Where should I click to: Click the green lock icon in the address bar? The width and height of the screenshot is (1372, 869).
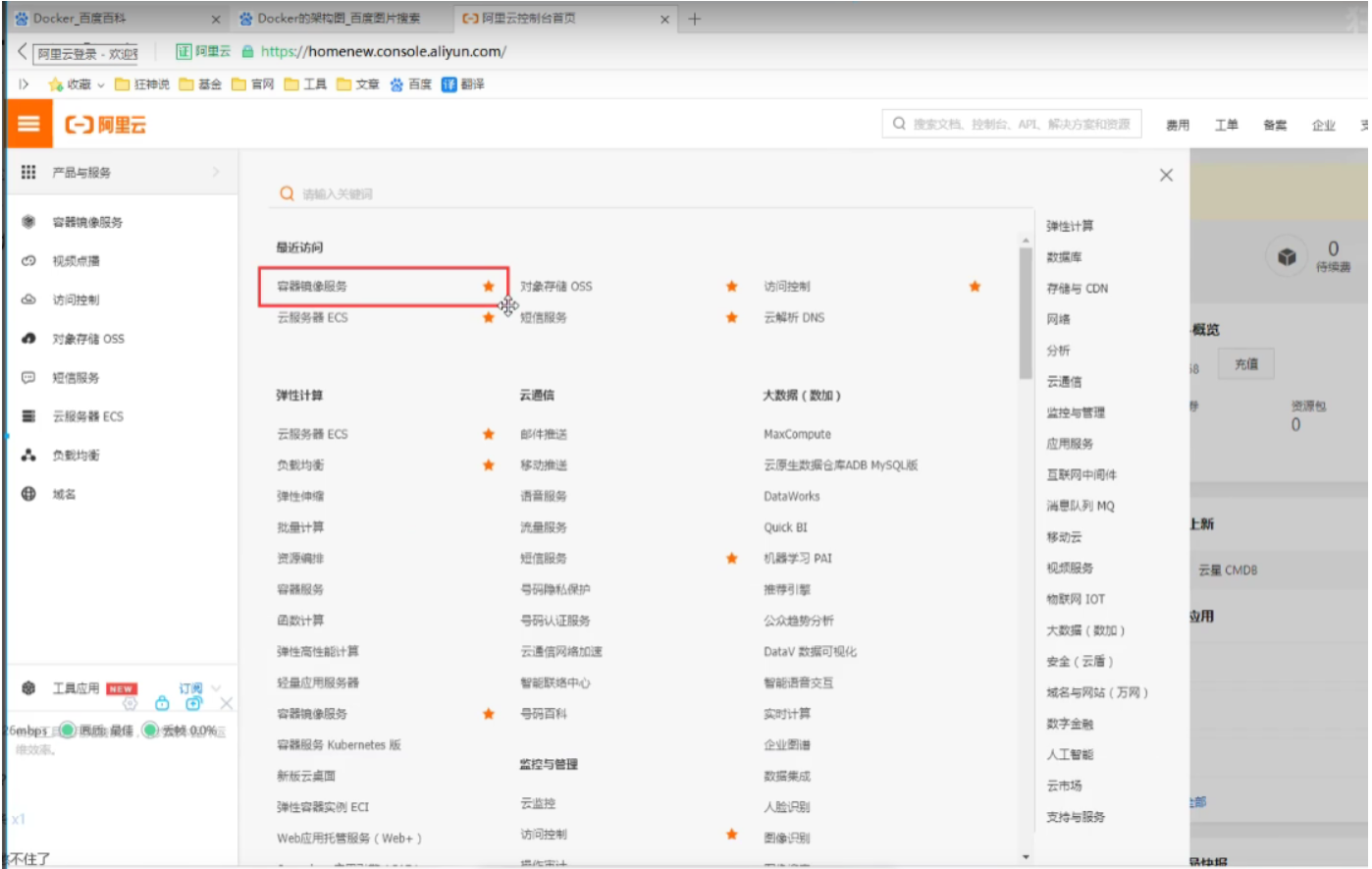pyautogui.click(x=247, y=51)
